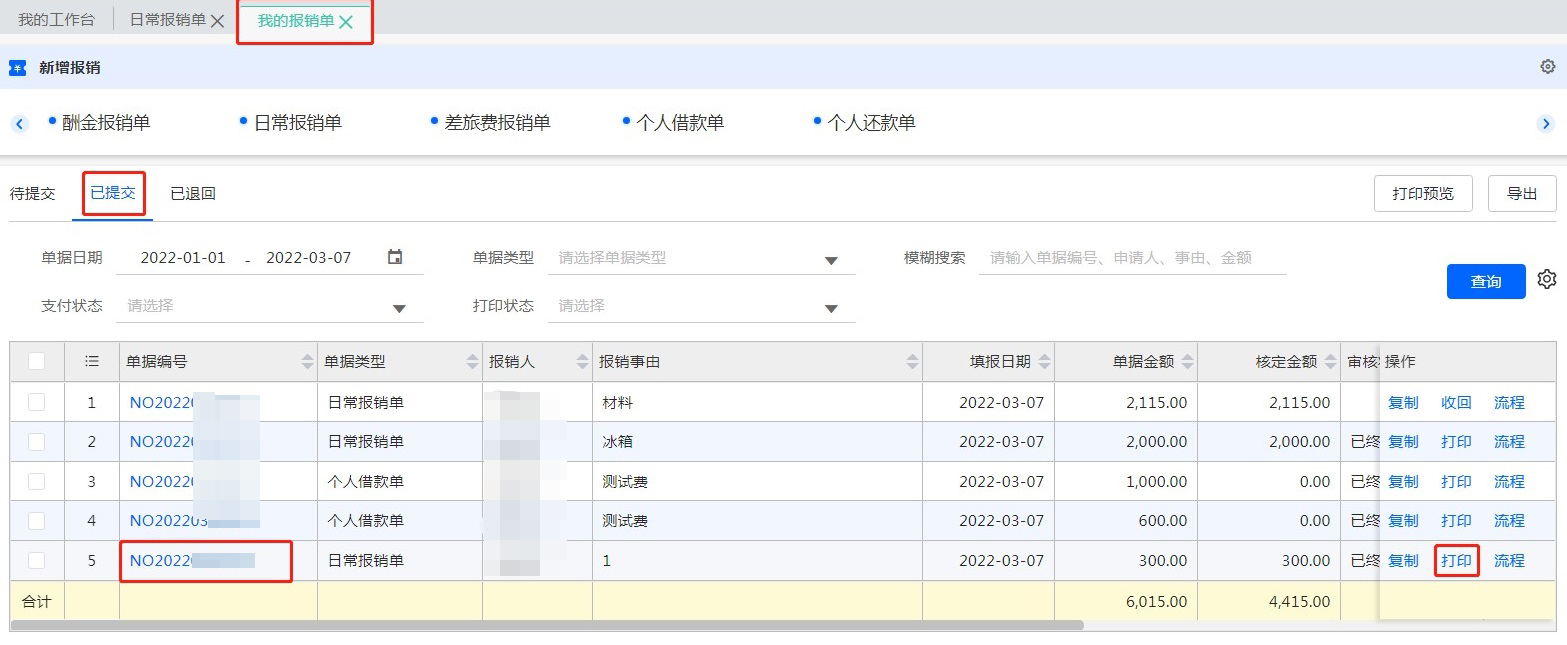Close the 日常报销单 tab
The width and height of the screenshot is (1567, 645).
(217, 21)
